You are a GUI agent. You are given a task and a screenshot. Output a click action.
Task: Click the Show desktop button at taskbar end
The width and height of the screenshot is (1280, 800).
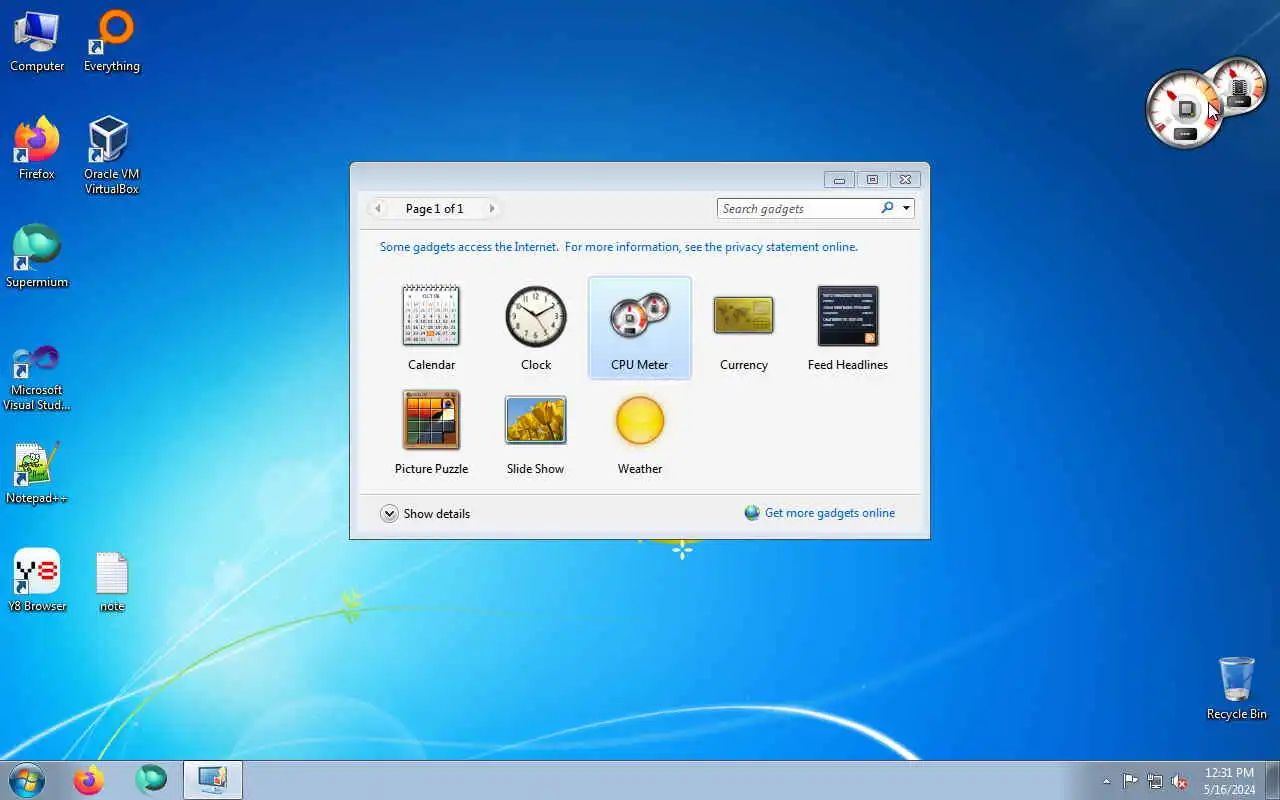[x=1272, y=781]
